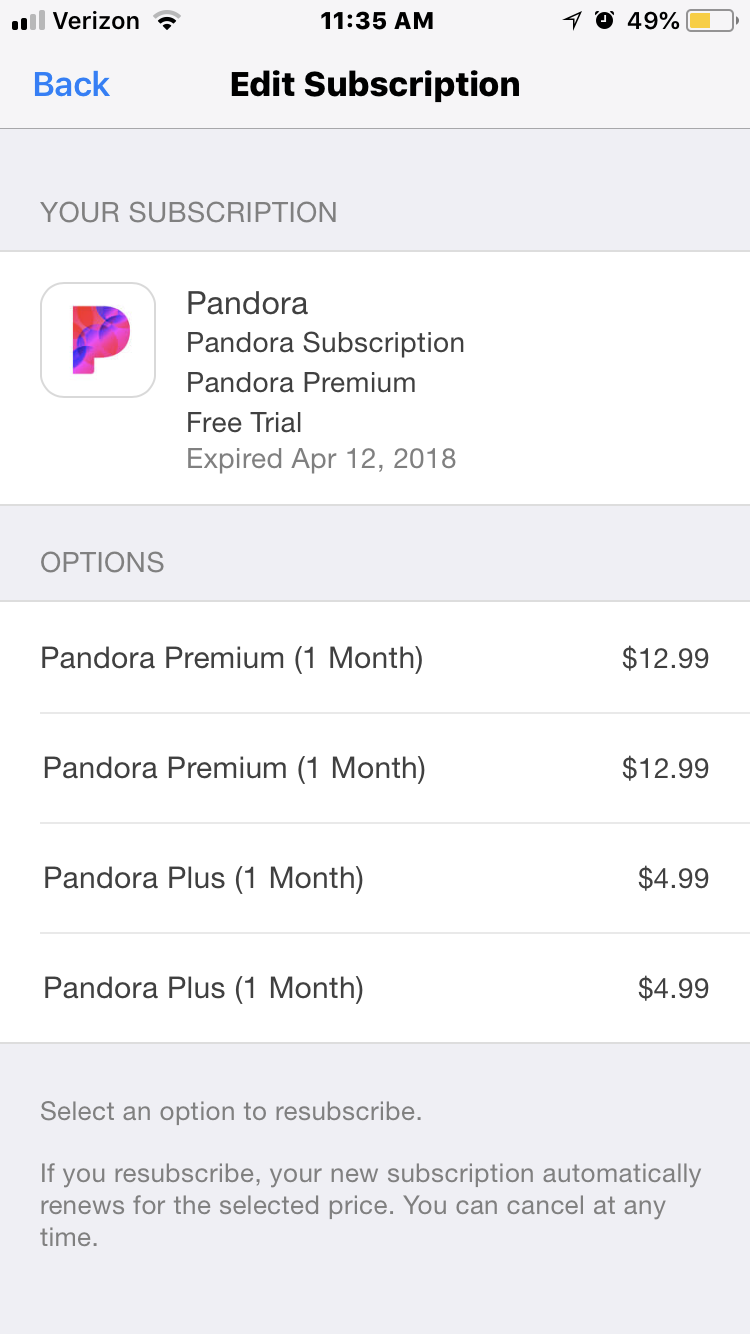The height and width of the screenshot is (1334, 750).
Task: Tap the battery icon in status bar
Action: click(711, 21)
